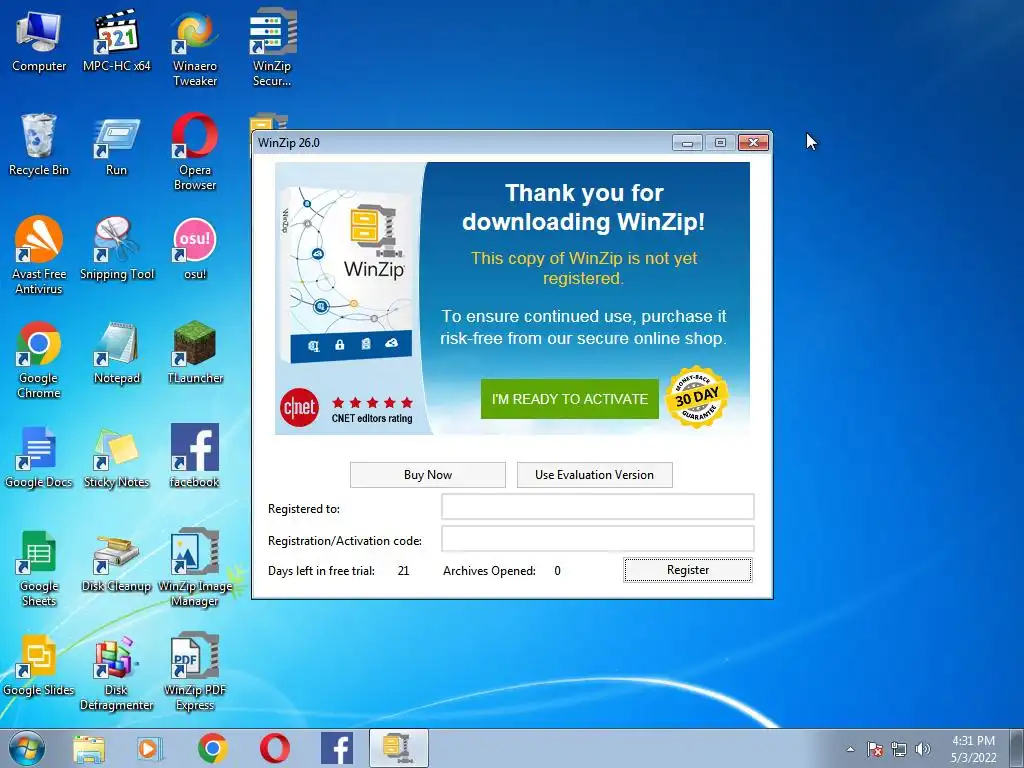Select the facebook desktop shortcut
The height and width of the screenshot is (768, 1024).
point(195,456)
